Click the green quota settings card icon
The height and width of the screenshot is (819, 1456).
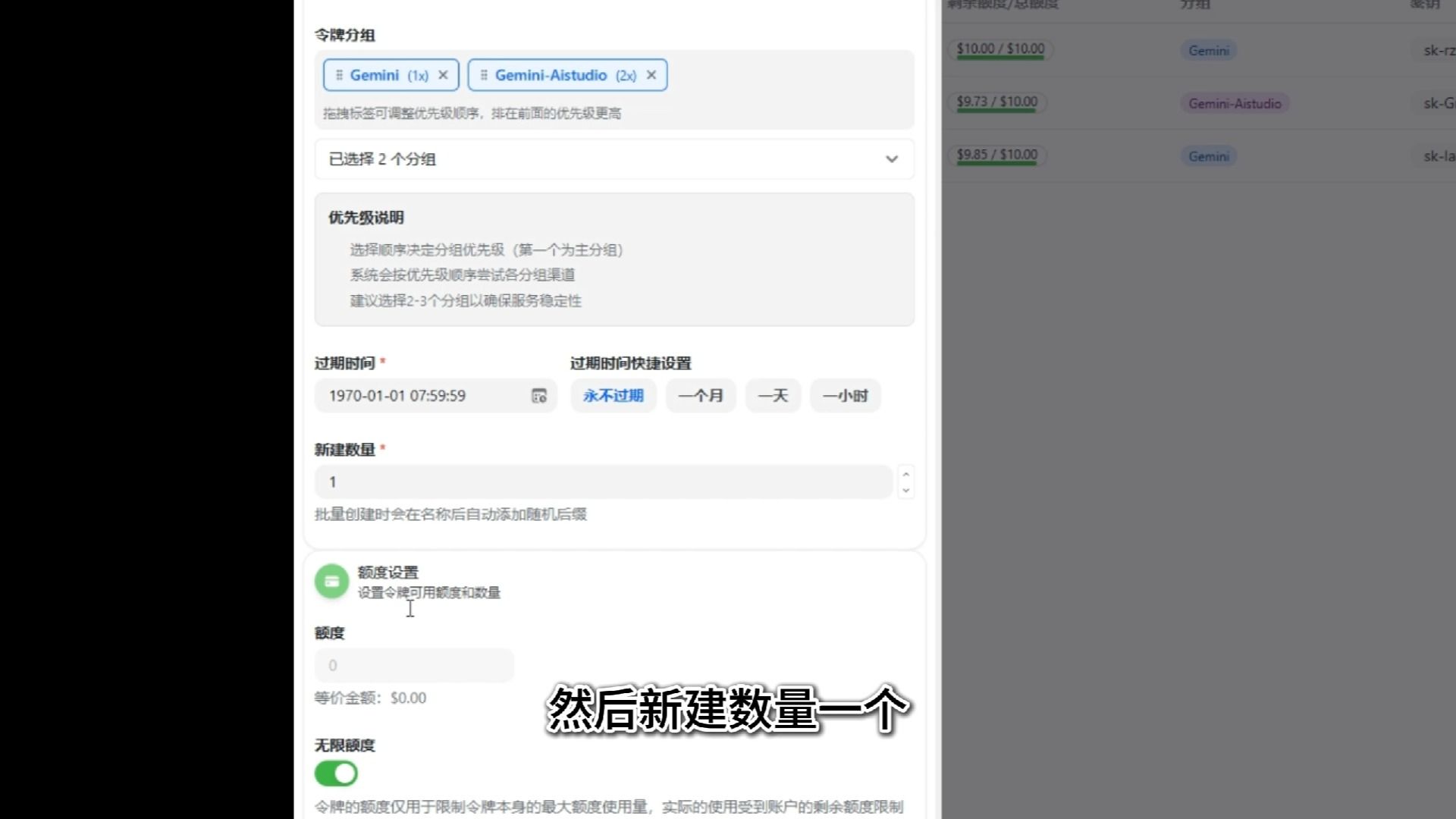(x=331, y=582)
